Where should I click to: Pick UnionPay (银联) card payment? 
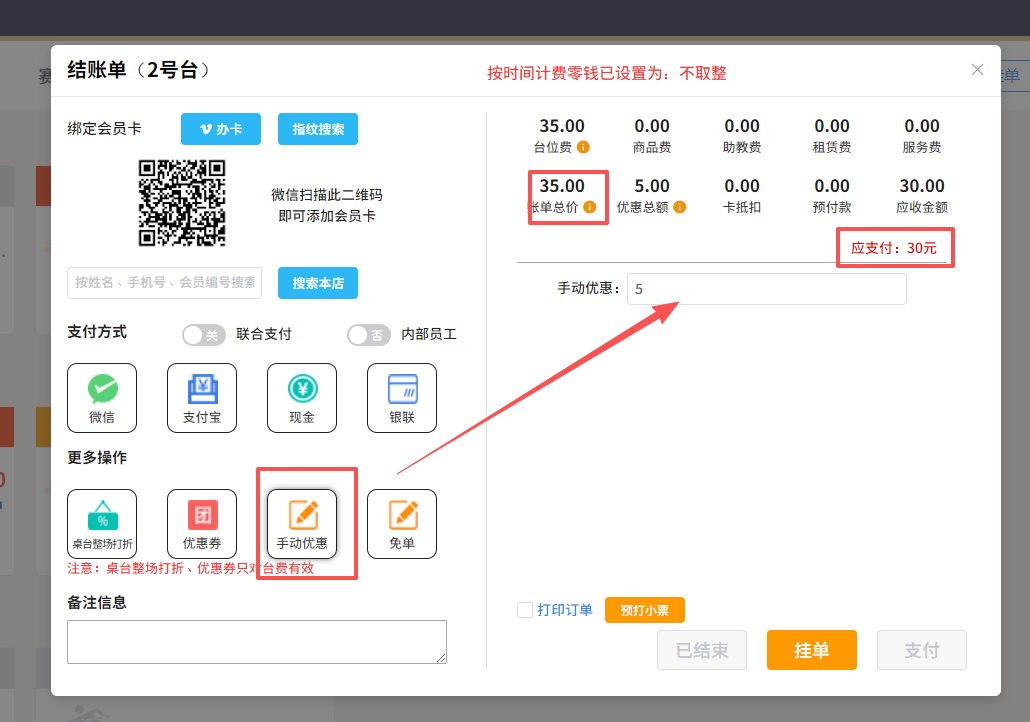point(402,397)
